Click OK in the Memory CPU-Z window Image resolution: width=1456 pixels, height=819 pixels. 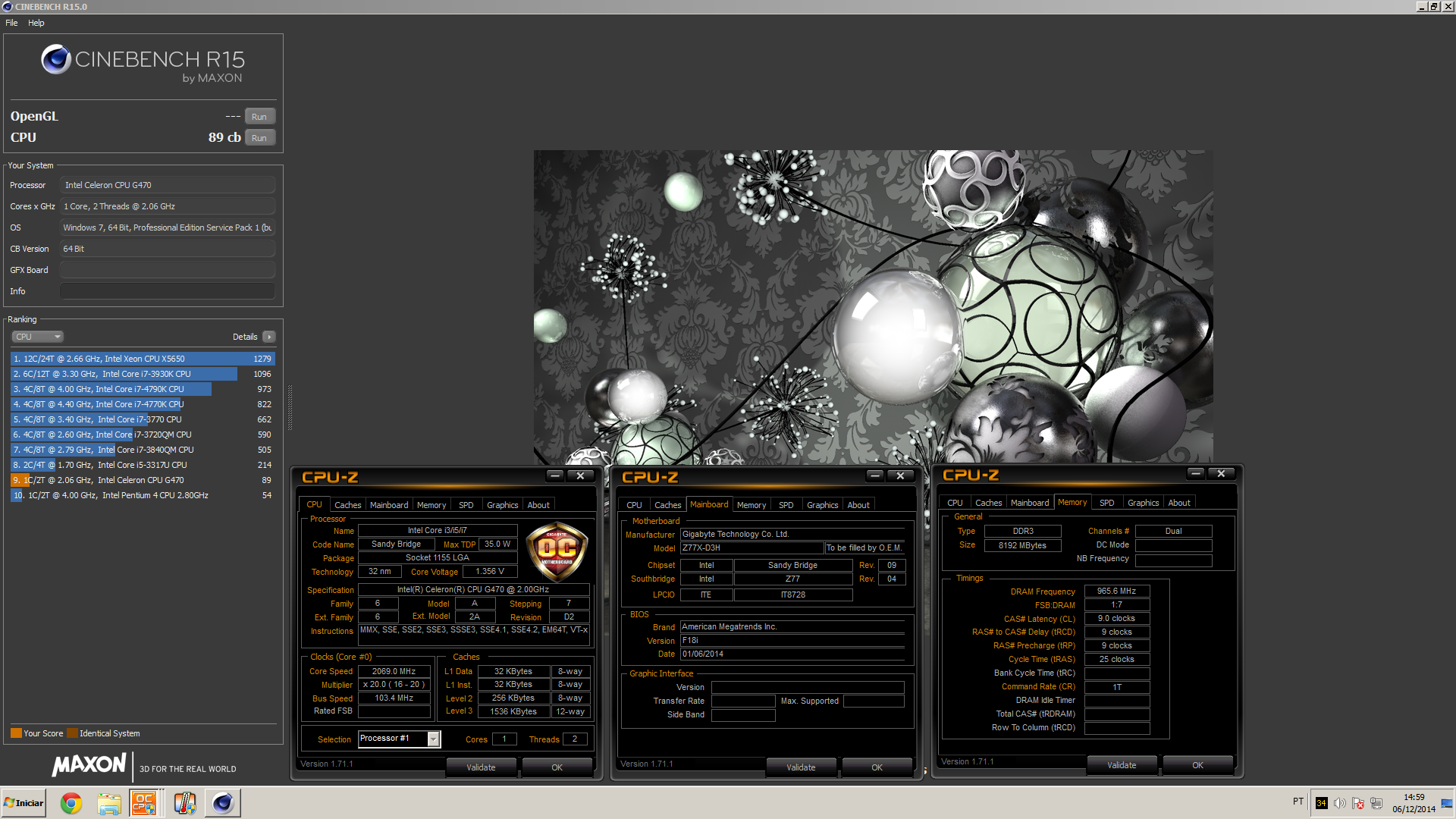pos(1198,765)
